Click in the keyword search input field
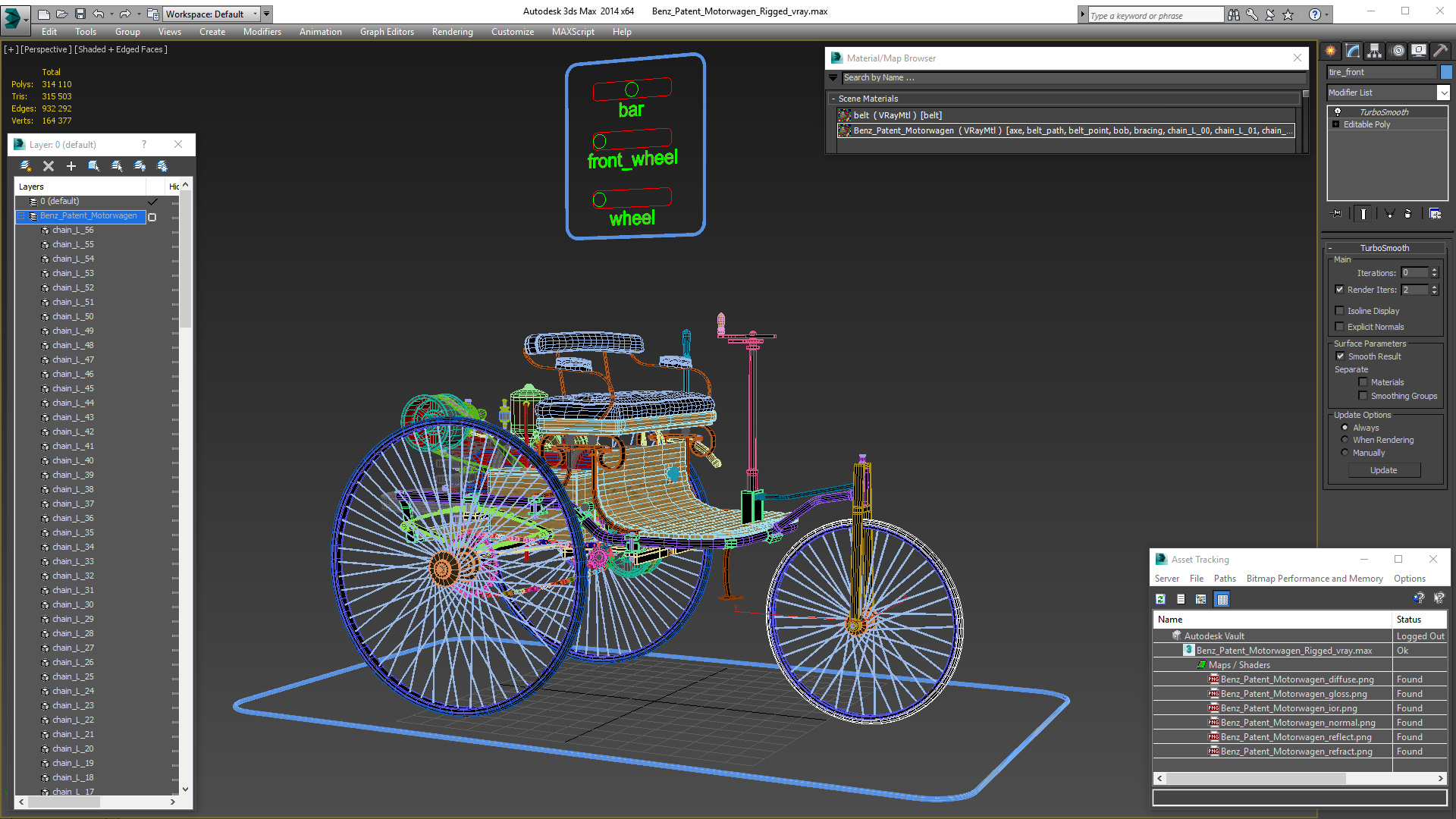The width and height of the screenshot is (1456, 819). click(x=1155, y=15)
